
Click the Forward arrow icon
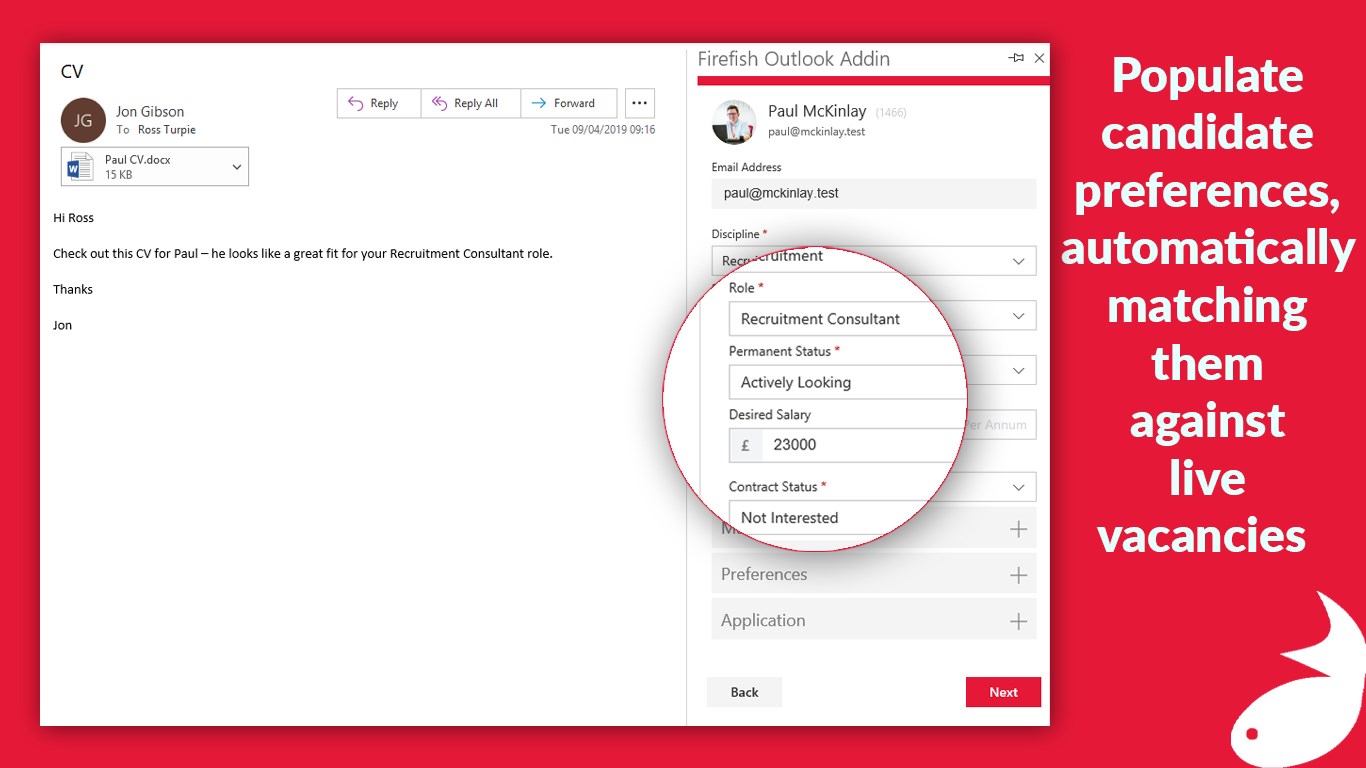[541, 103]
